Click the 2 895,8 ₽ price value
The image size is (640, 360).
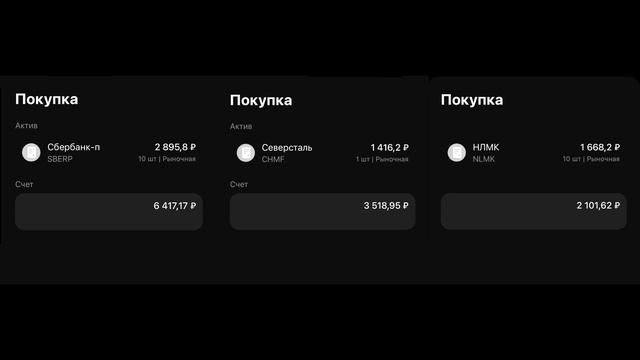point(175,147)
